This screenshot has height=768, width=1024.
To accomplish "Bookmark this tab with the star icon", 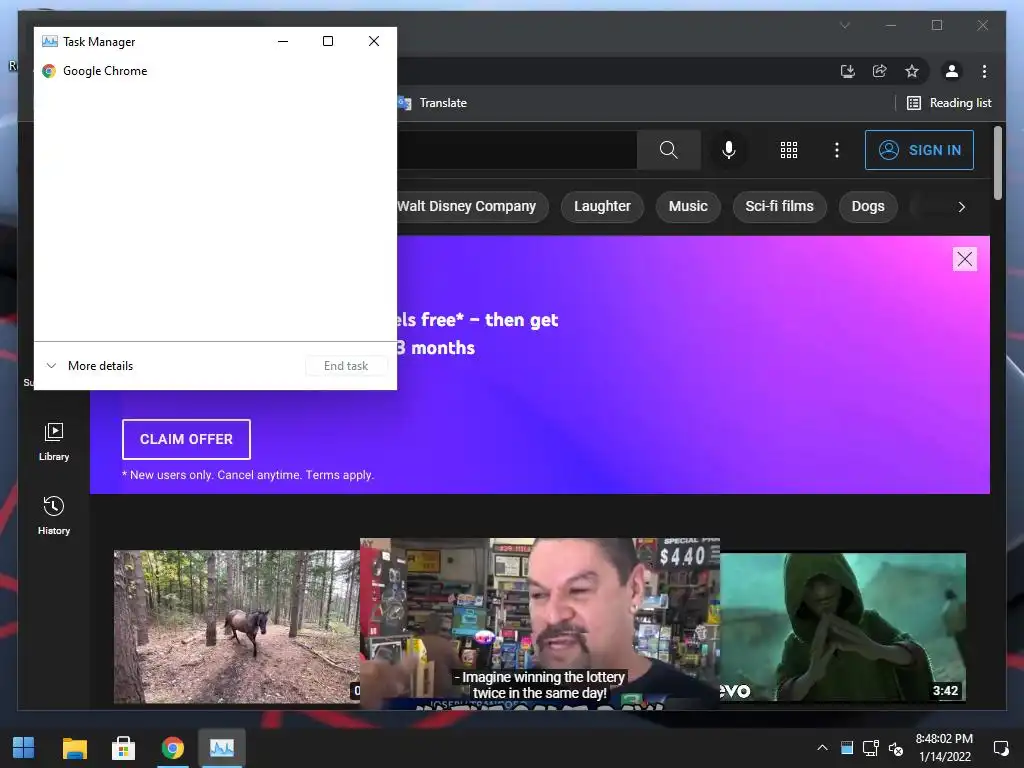I will coord(912,71).
